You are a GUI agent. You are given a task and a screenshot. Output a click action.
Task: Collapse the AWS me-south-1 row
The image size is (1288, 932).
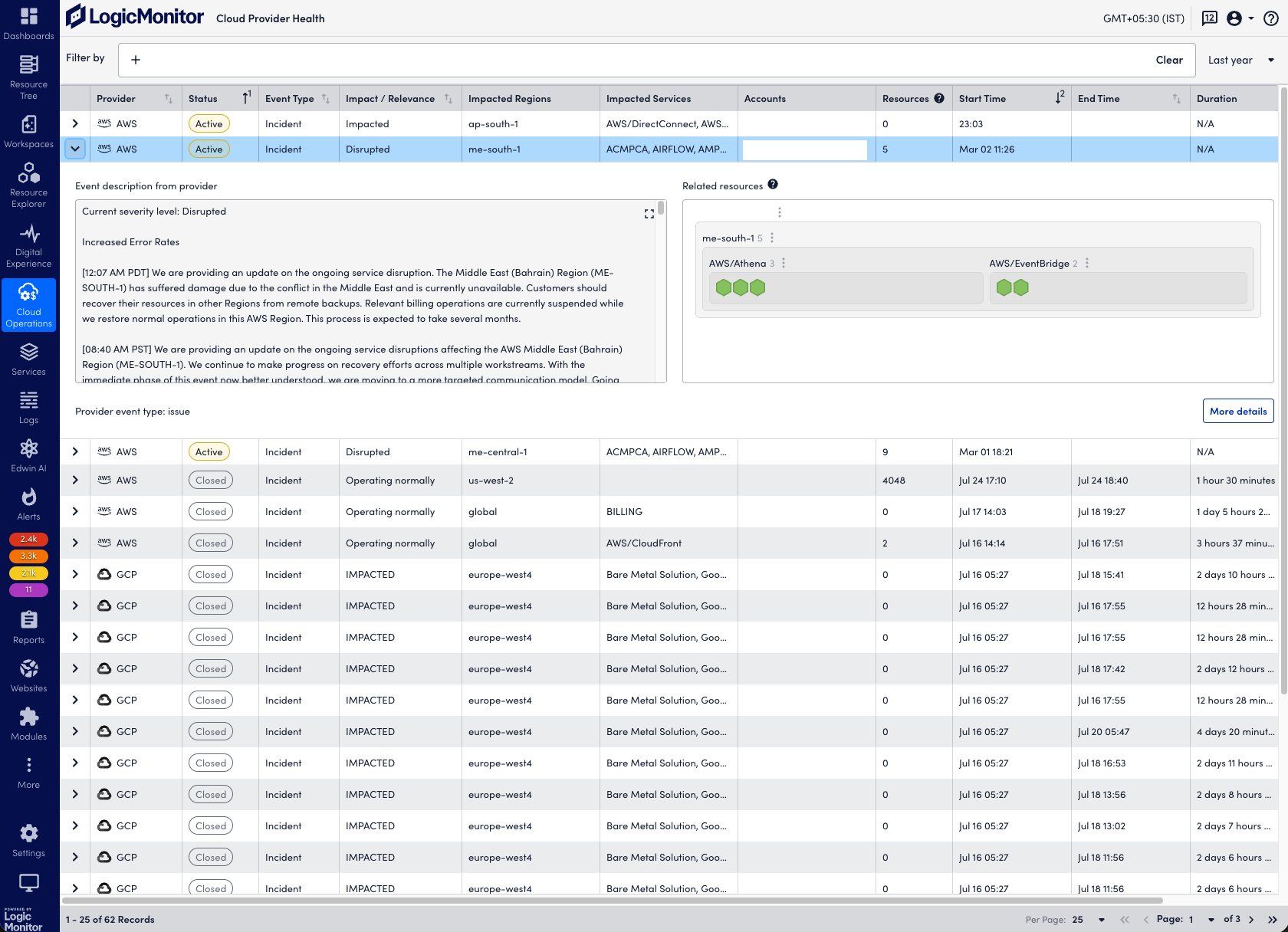[x=75, y=149]
